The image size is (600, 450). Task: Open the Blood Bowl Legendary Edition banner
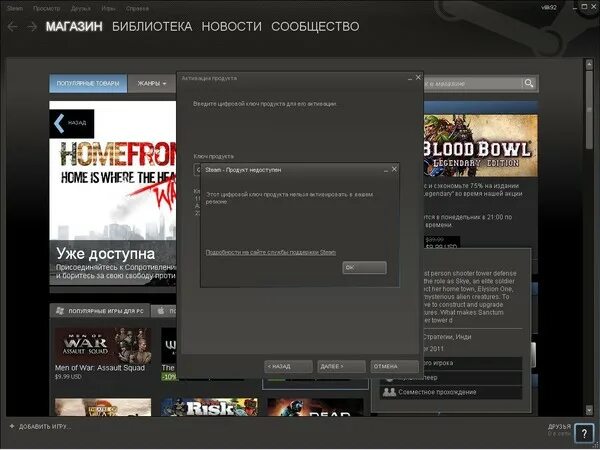[480, 145]
